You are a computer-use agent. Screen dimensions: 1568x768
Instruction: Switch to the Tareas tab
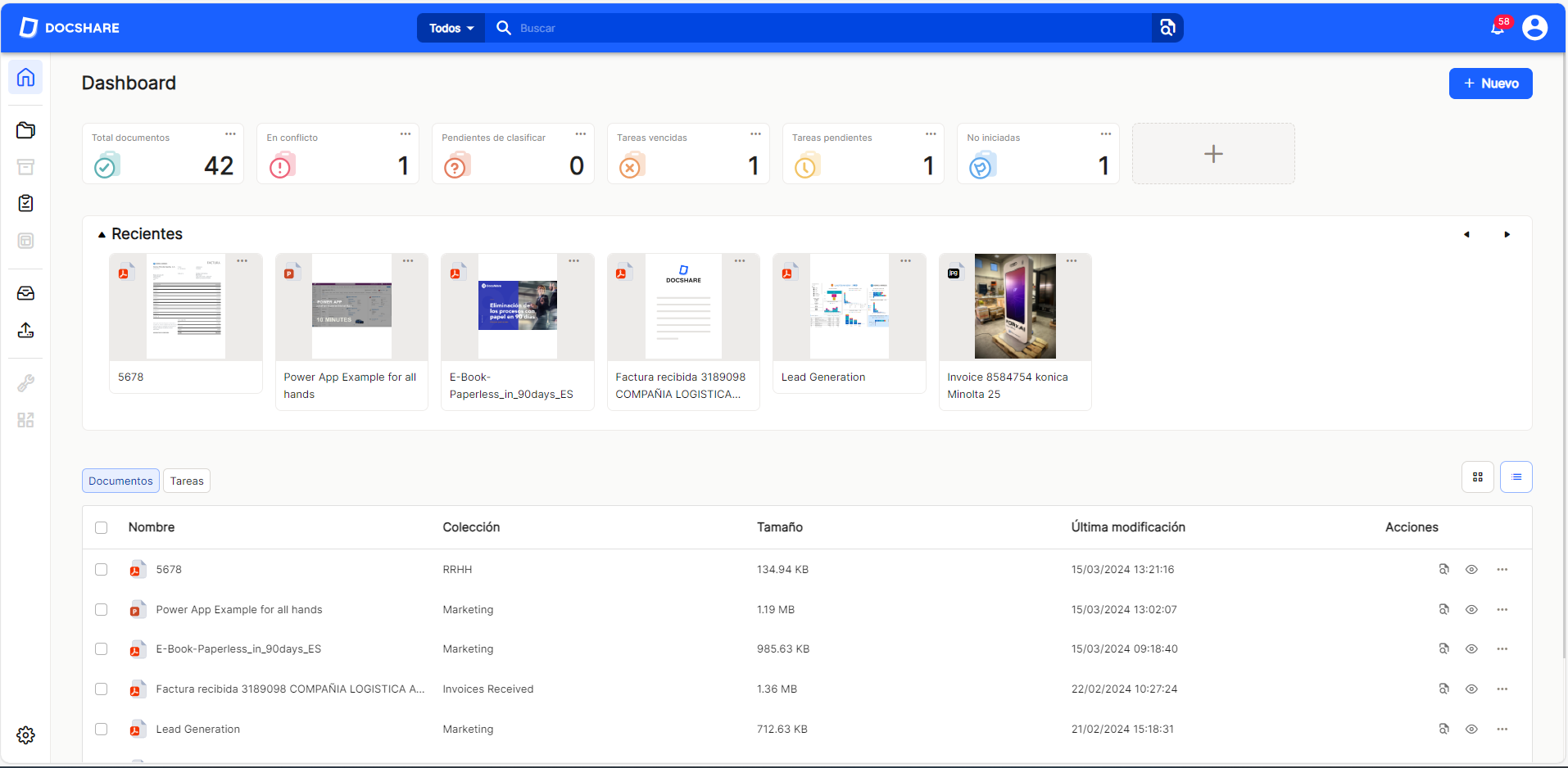coord(187,481)
